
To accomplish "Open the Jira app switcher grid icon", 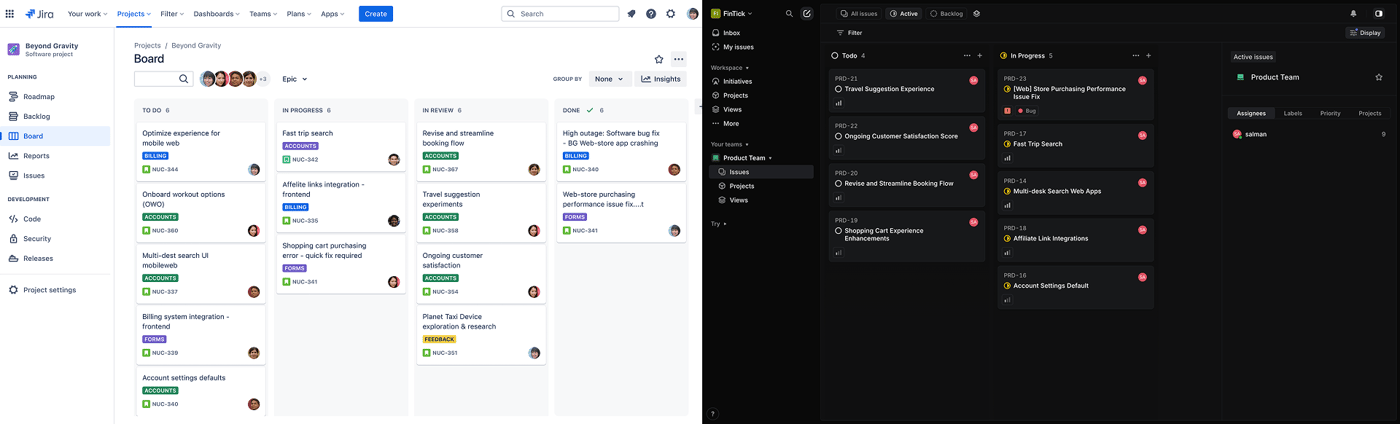I will coord(10,14).
